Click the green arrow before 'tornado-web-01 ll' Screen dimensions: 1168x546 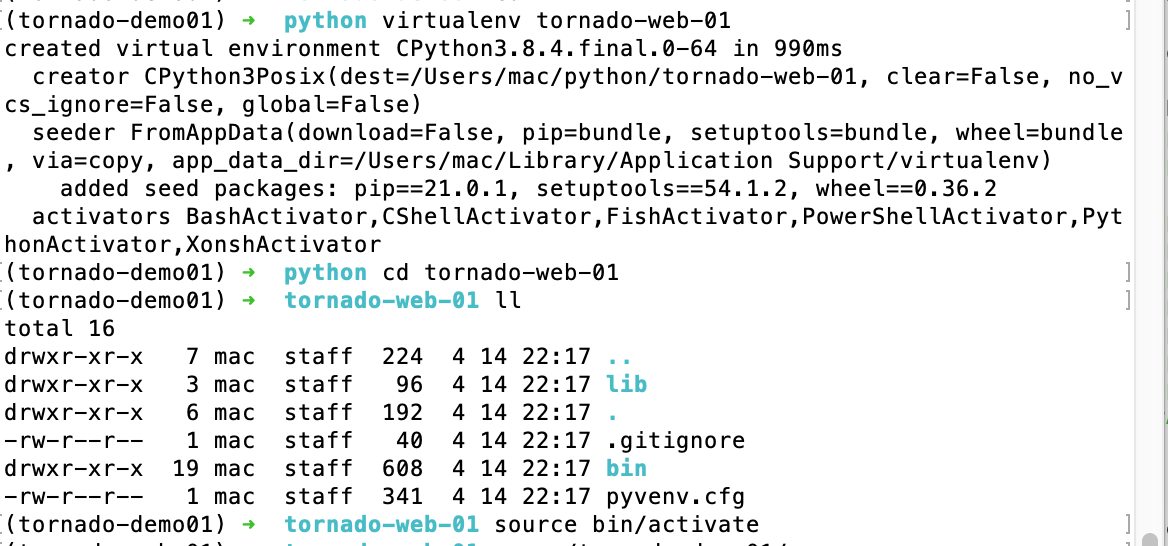[x=250, y=300]
